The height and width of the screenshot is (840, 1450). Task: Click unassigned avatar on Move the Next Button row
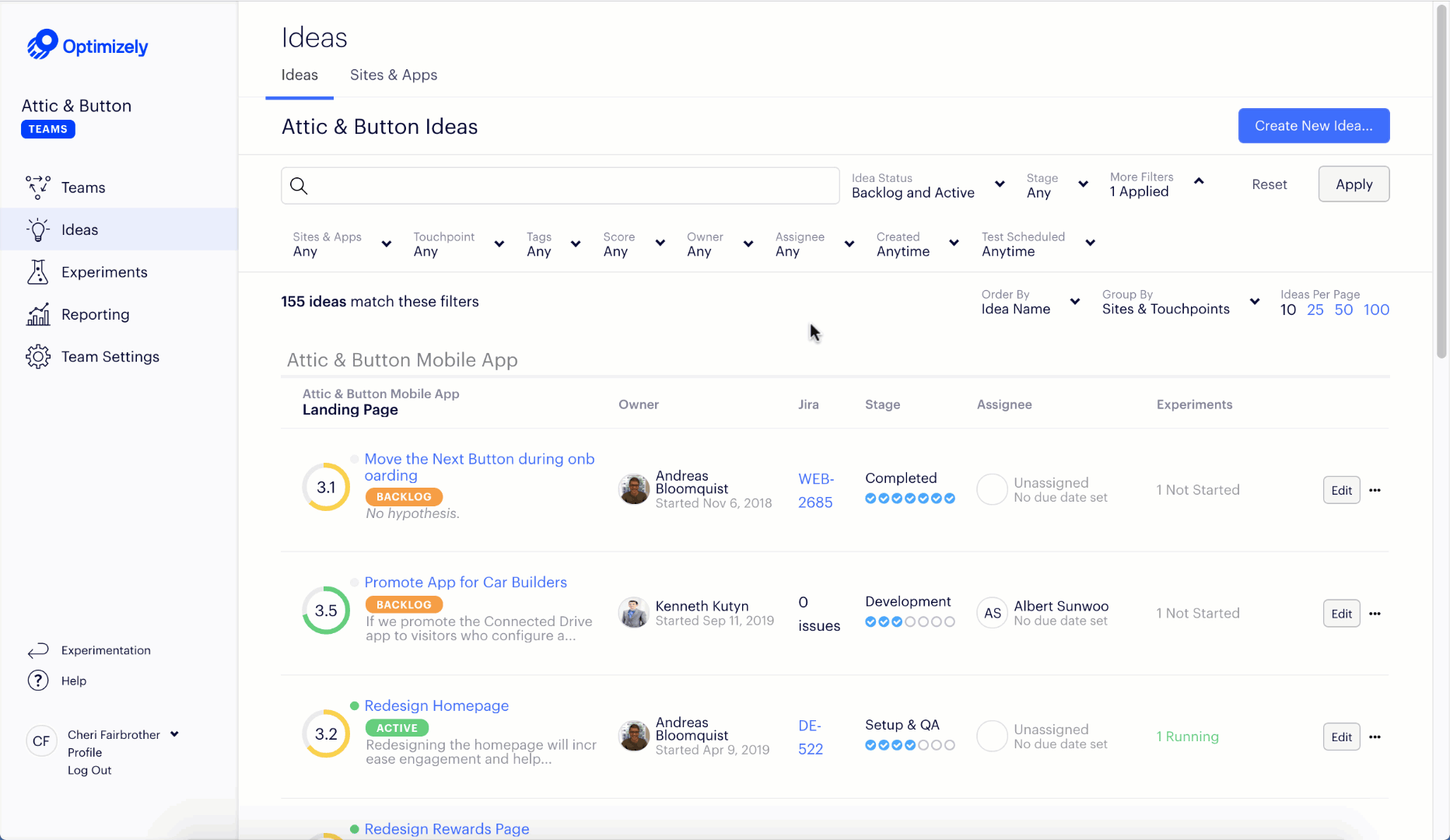pyautogui.click(x=993, y=489)
